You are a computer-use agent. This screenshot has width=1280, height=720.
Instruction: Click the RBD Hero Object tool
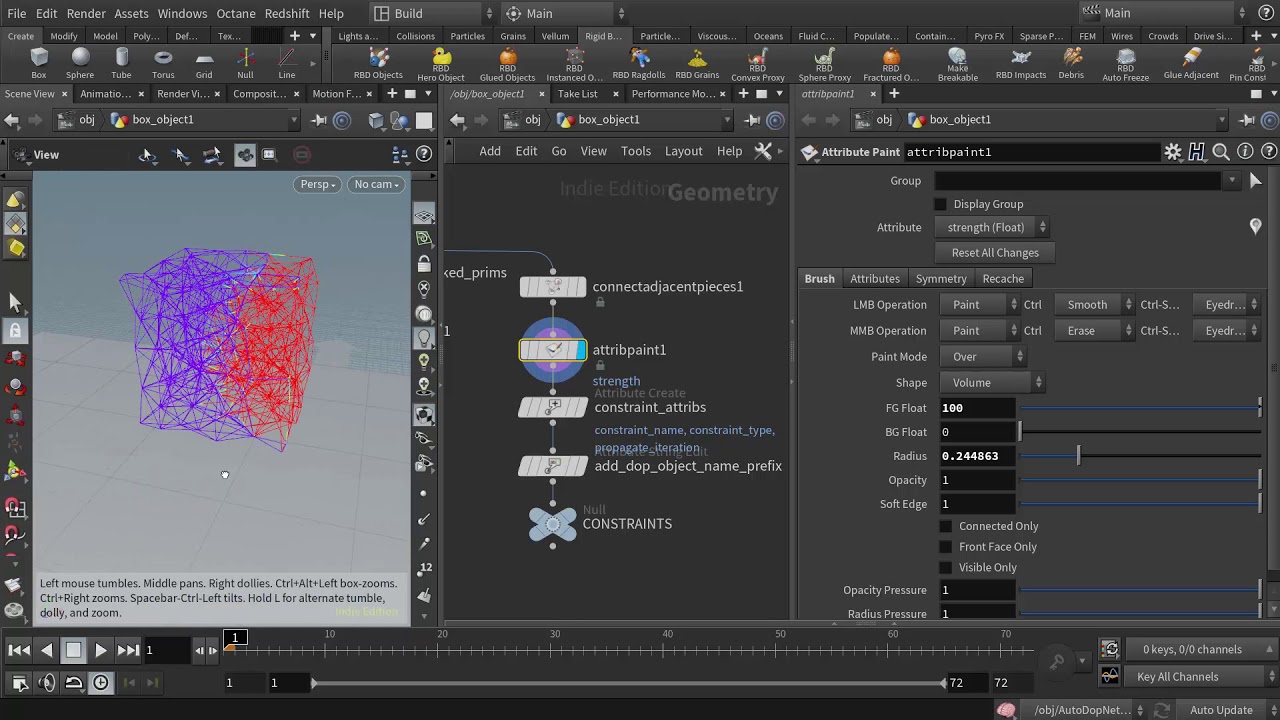pyautogui.click(x=441, y=64)
